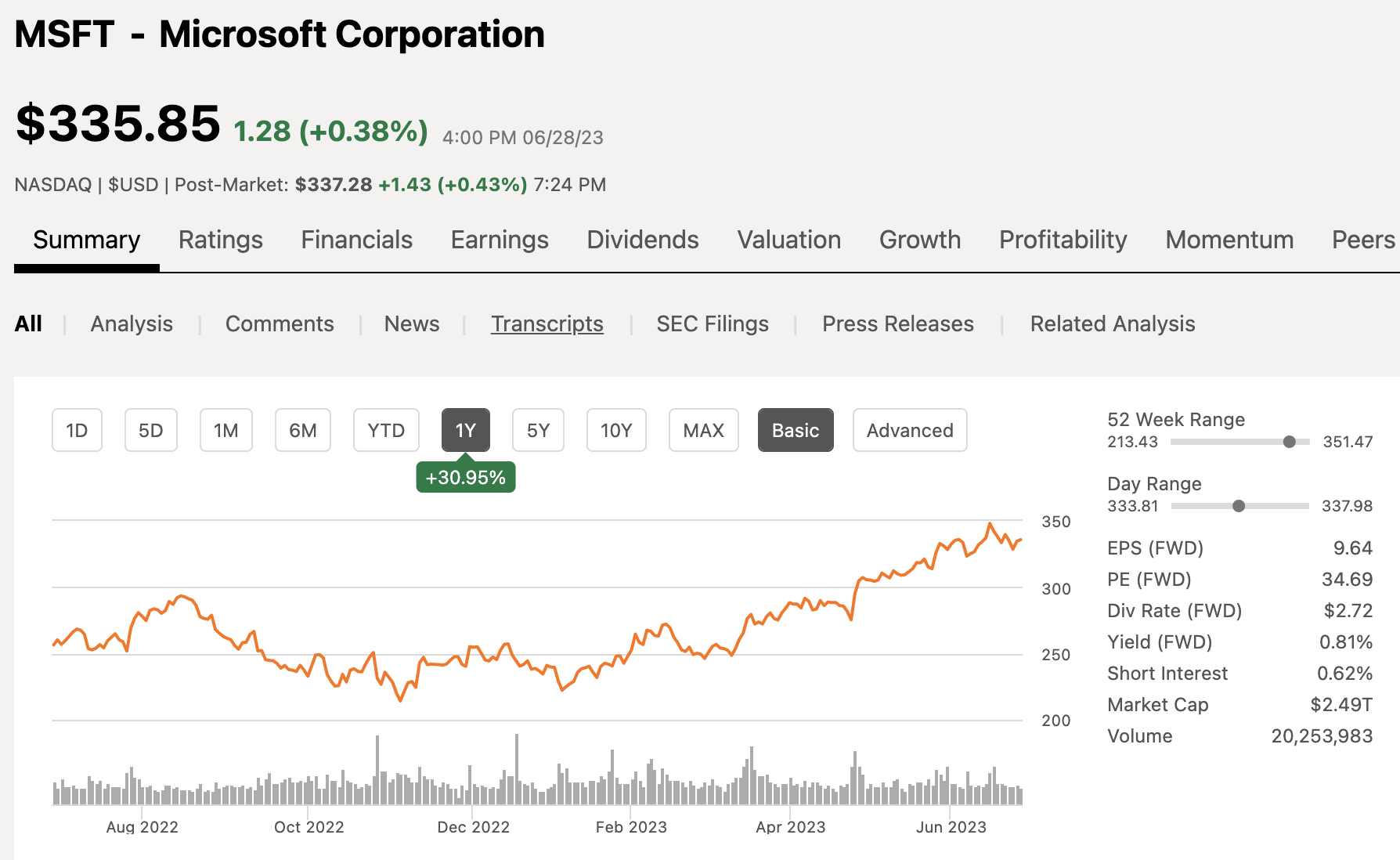Open the Momentum section
This screenshot has height=860, width=1400.
point(1229,240)
